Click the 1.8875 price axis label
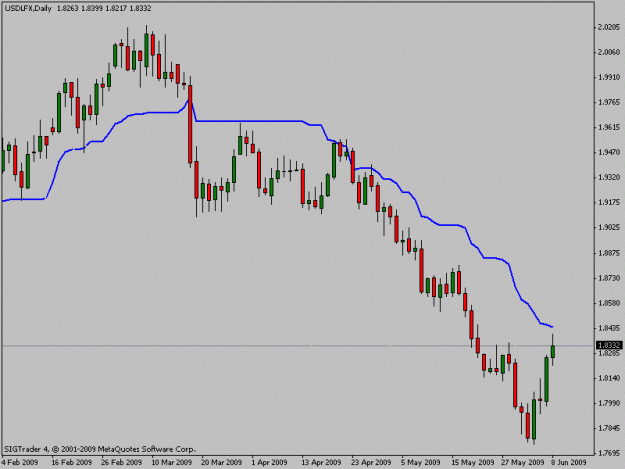The width and height of the screenshot is (625, 469). click(609, 253)
